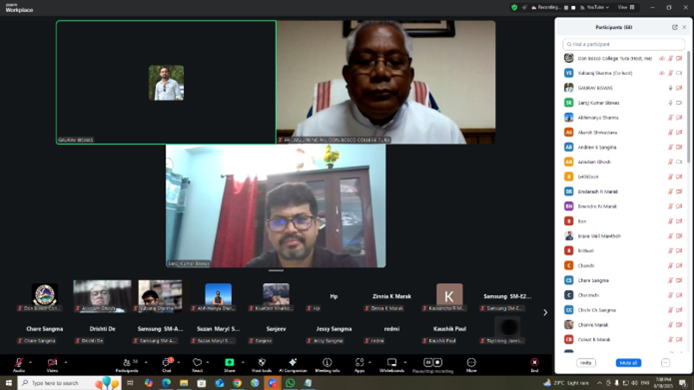Select Arindam Ghosh thumbnail in gallery strip

[x=102, y=296]
